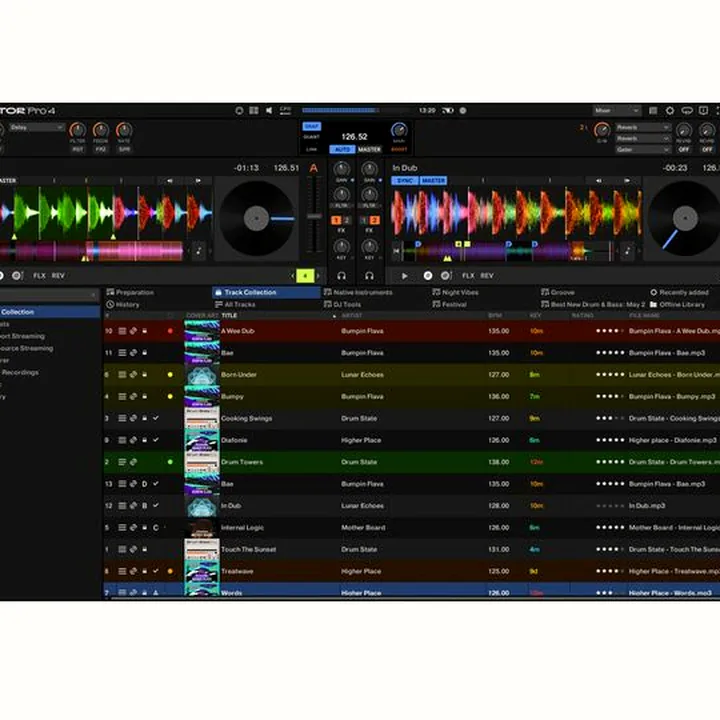
Task: Click the link icon in Bumpy row
Action: pos(133,396)
